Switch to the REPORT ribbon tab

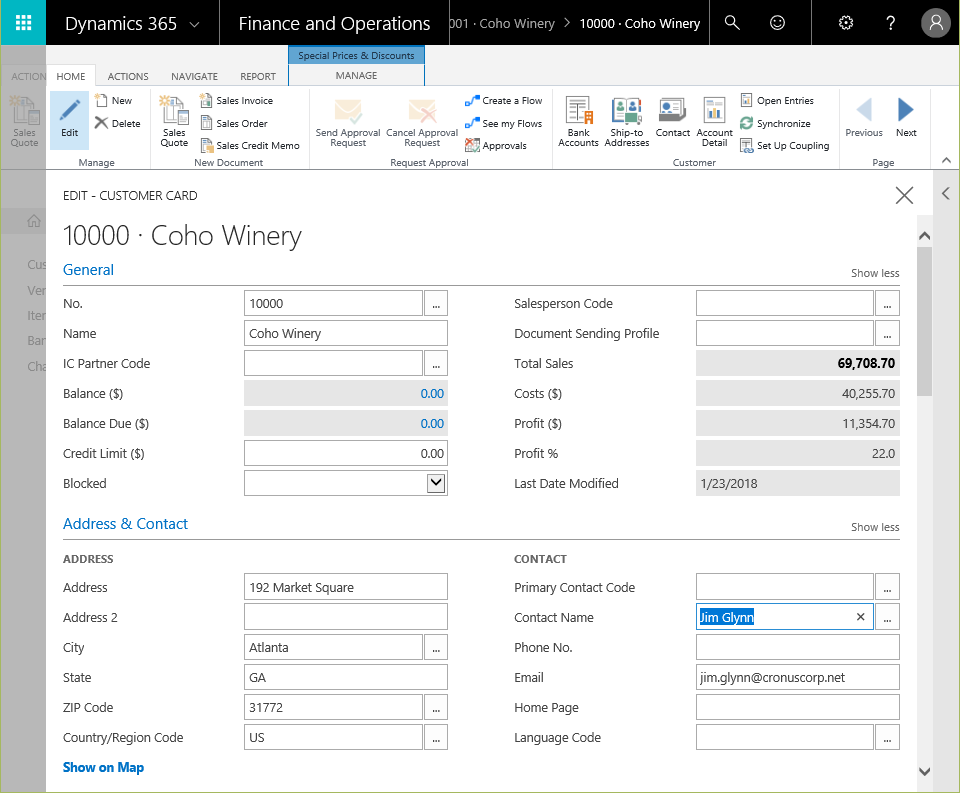258,76
